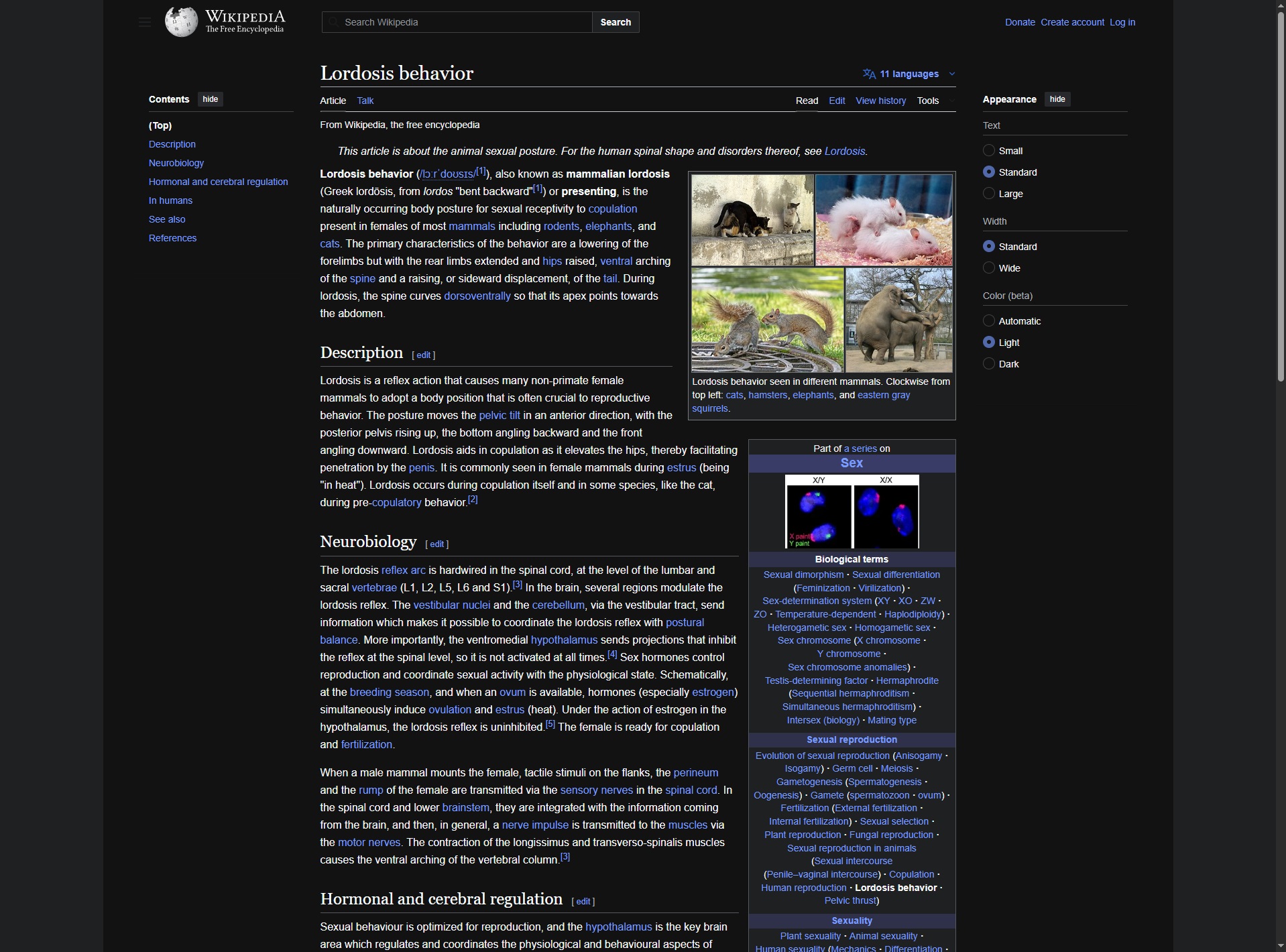Select Automatic color mode
Screen dimensions: 1286x952
[988, 320]
